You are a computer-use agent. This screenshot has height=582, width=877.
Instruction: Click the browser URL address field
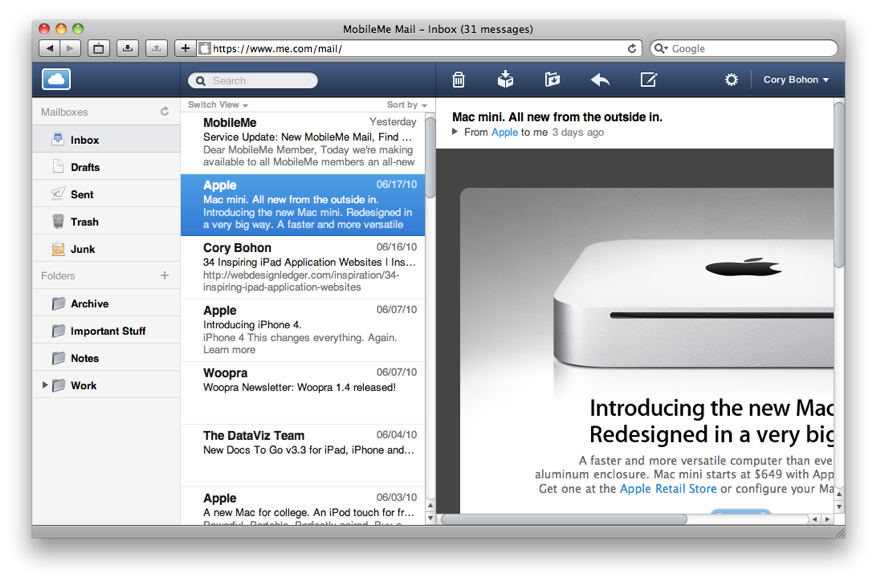click(x=417, y=49)
